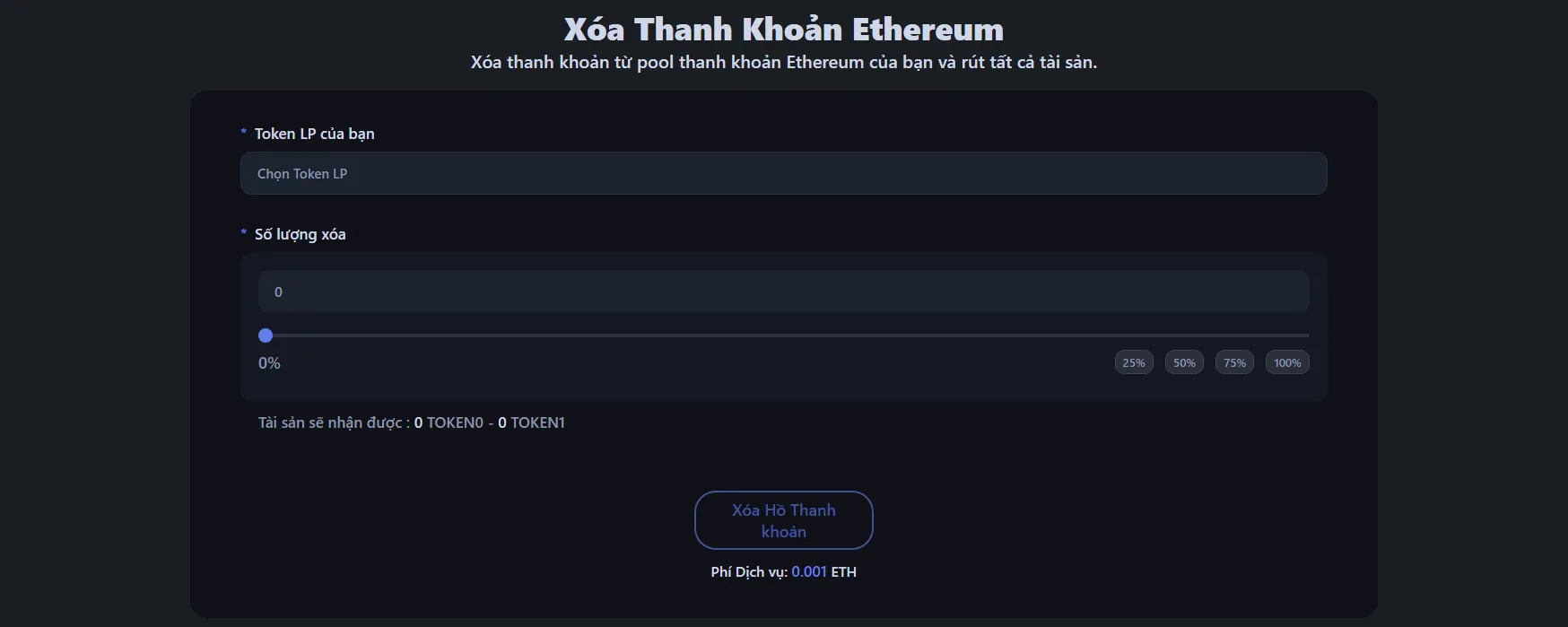
Task: Pick the 75% preset button
Action: pos(1234,362)
